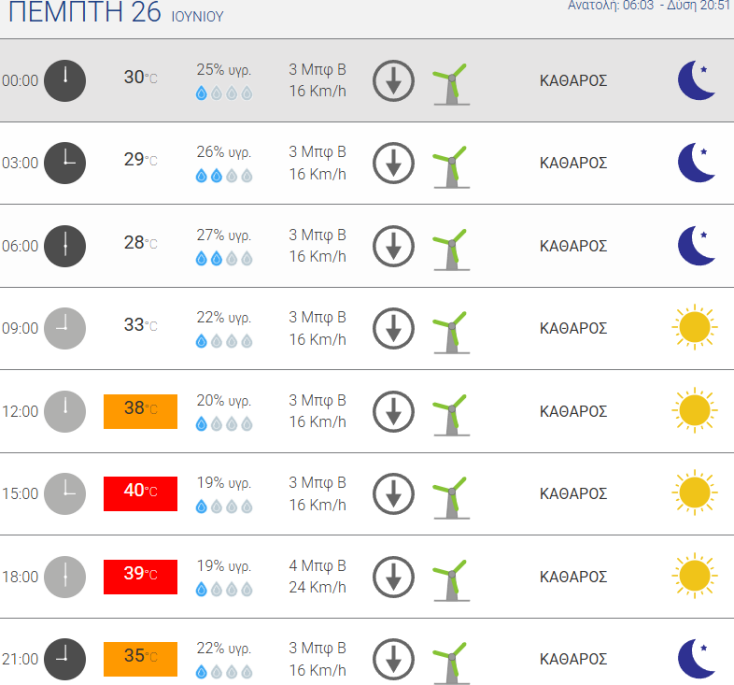Click the wind direction arrow at 15:00

point(393,493)
